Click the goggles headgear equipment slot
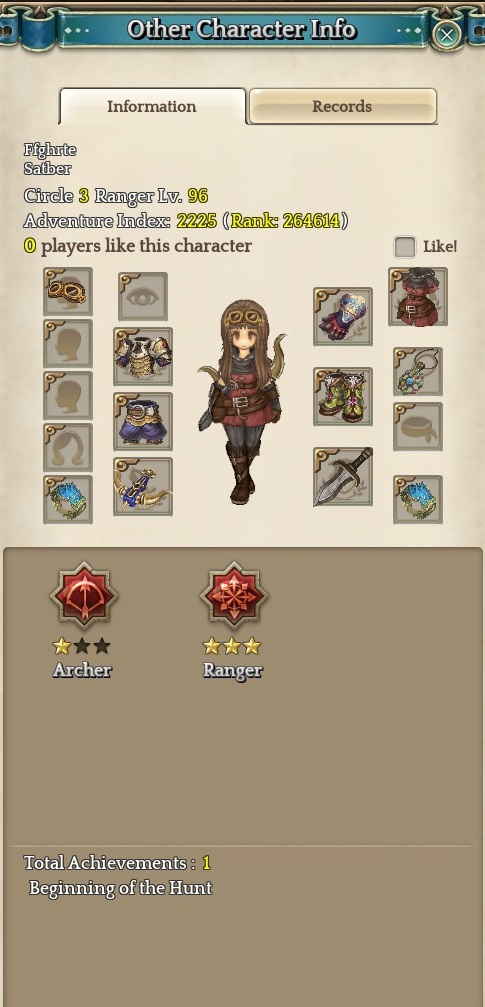Screen dimensions: 485x1007 pos(67,292)
